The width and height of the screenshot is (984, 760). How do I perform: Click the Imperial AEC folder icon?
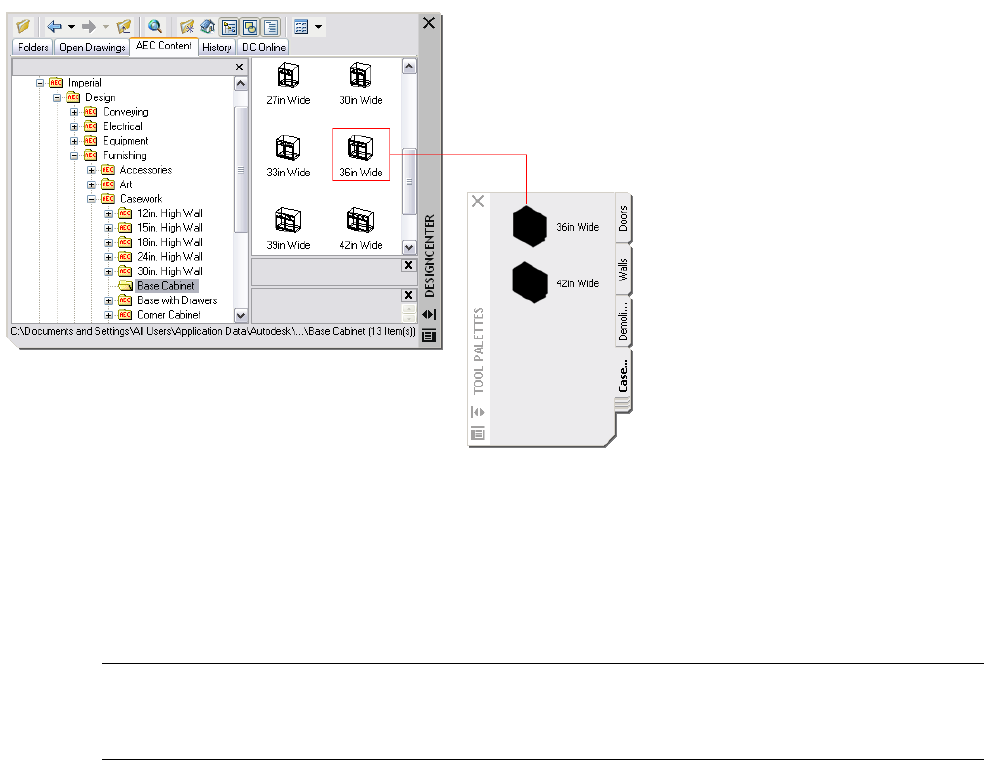56,83
